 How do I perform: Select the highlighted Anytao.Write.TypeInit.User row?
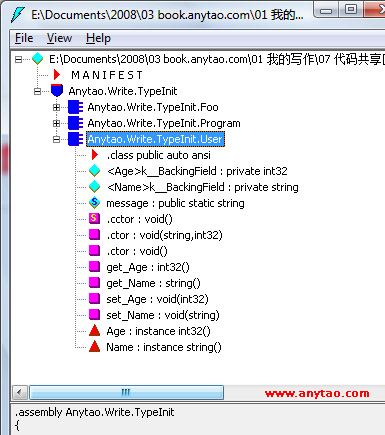tap(155, 139)
